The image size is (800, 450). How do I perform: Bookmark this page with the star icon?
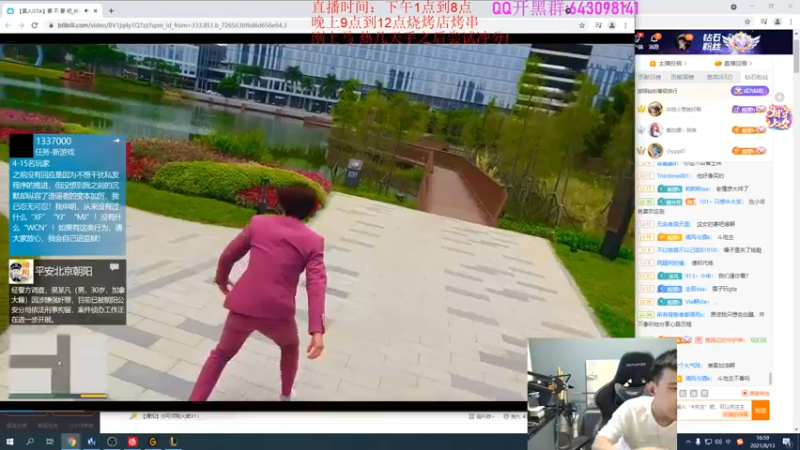[x=582, y=25]
